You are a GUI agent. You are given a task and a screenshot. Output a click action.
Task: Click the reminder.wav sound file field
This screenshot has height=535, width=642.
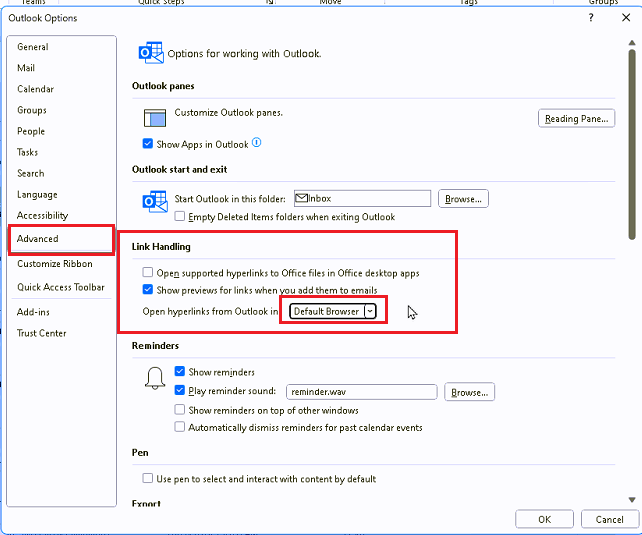coord(361,392)
